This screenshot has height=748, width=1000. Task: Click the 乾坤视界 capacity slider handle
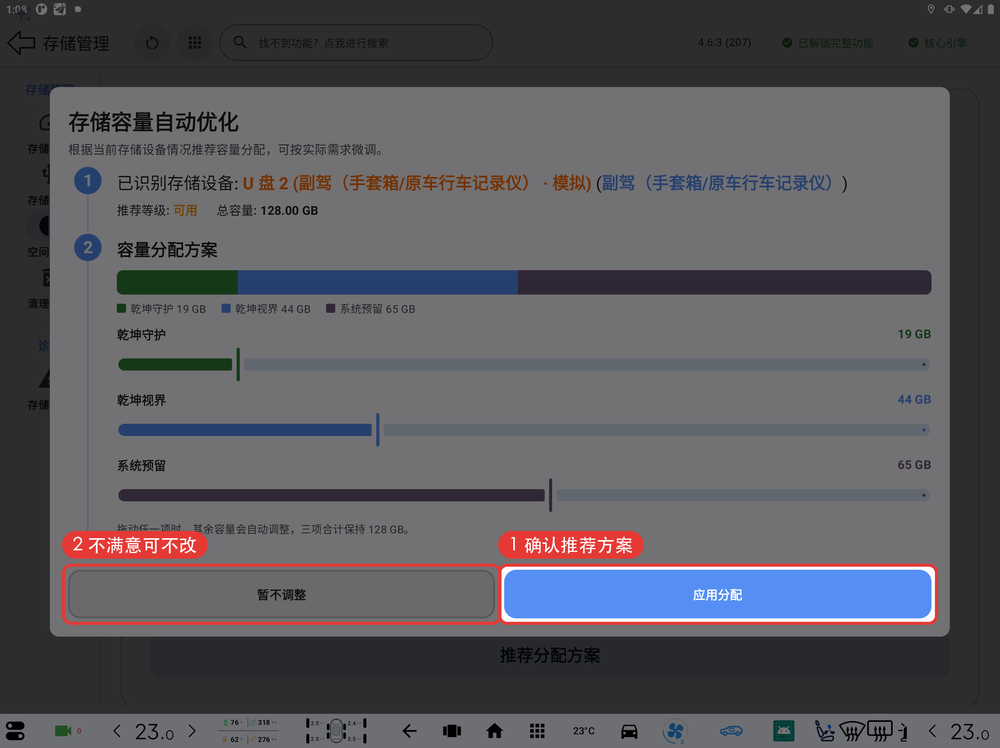pyautogui.click(x=378, y=430)
